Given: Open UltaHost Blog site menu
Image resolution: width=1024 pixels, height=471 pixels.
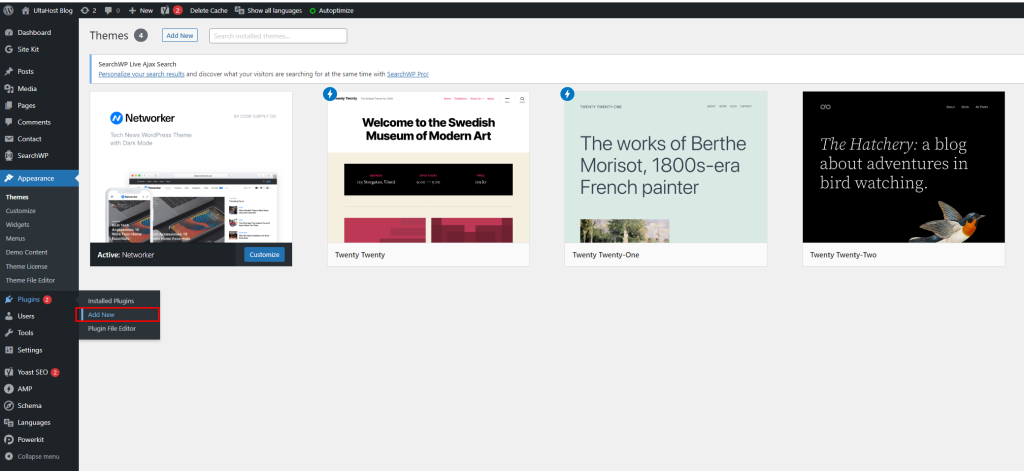Looking at the screenshot, I should click(x=53, y=9).
